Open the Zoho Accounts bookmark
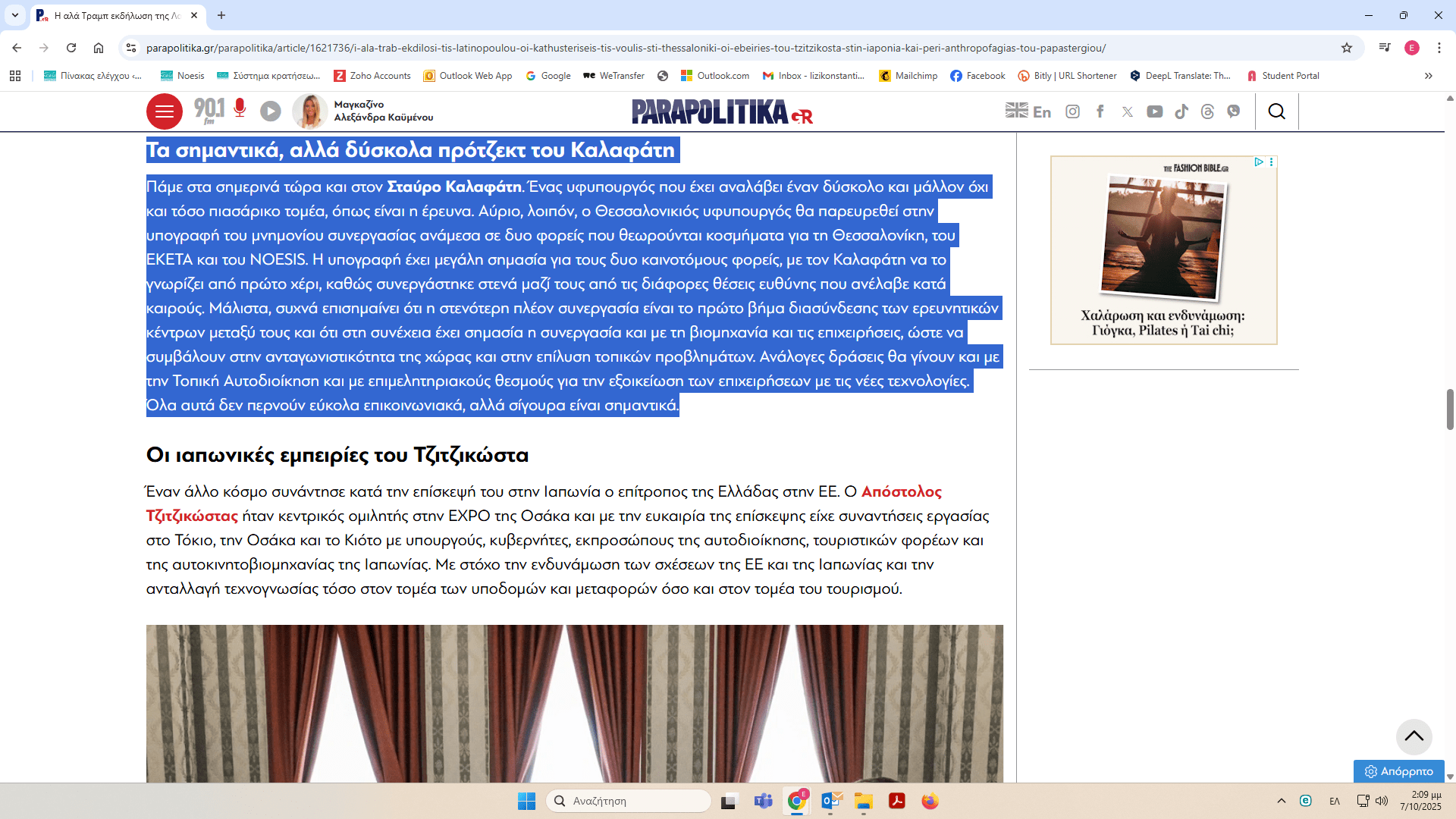The width and height of the screenshot is (1456, 819). pyautogui.click(x=372, y=76)
